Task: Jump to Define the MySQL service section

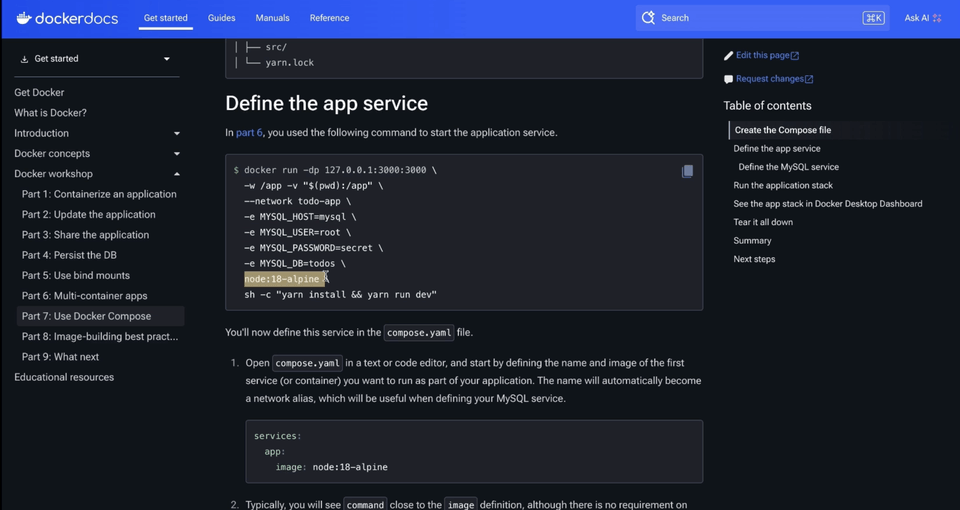Action: (x=789, y=167)
